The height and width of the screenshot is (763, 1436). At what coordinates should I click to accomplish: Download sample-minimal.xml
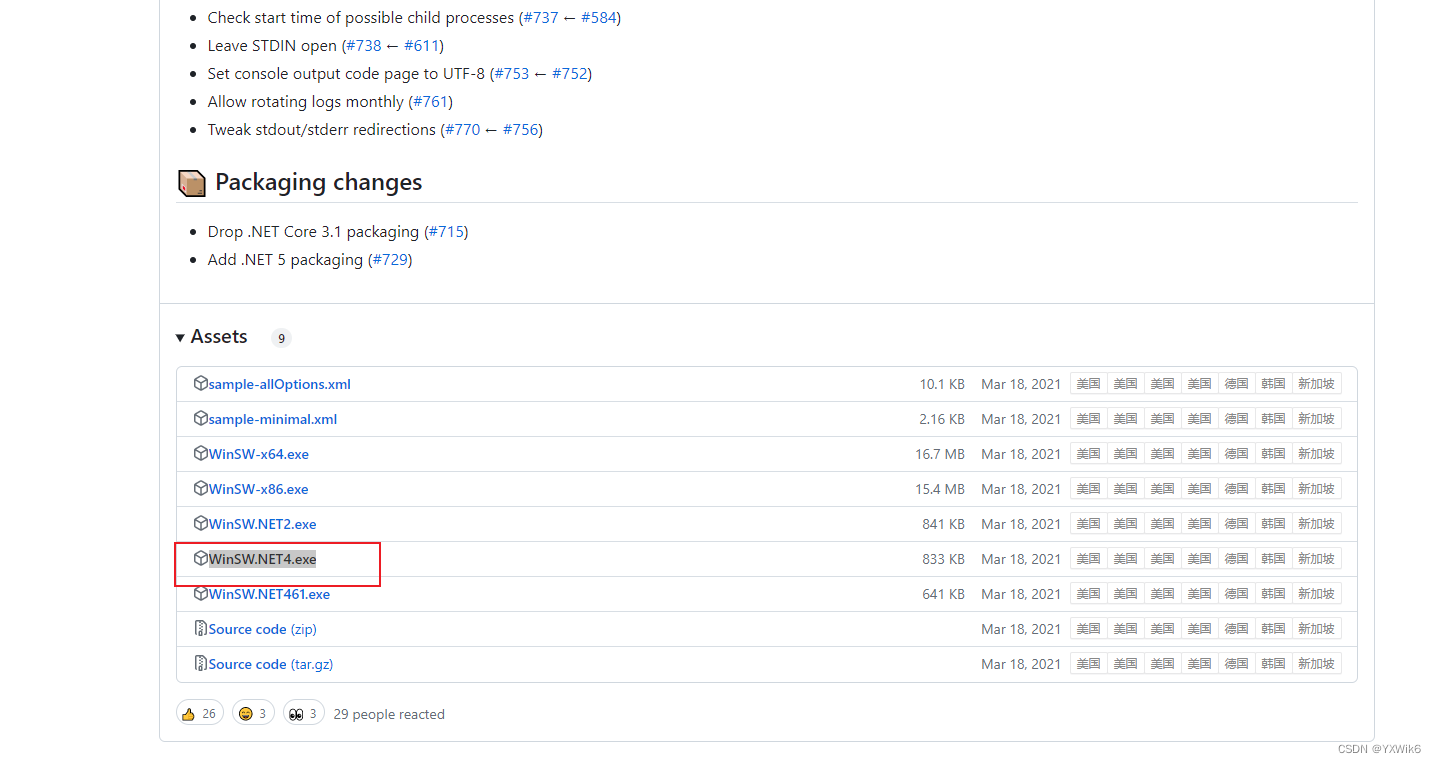(273, 419)
